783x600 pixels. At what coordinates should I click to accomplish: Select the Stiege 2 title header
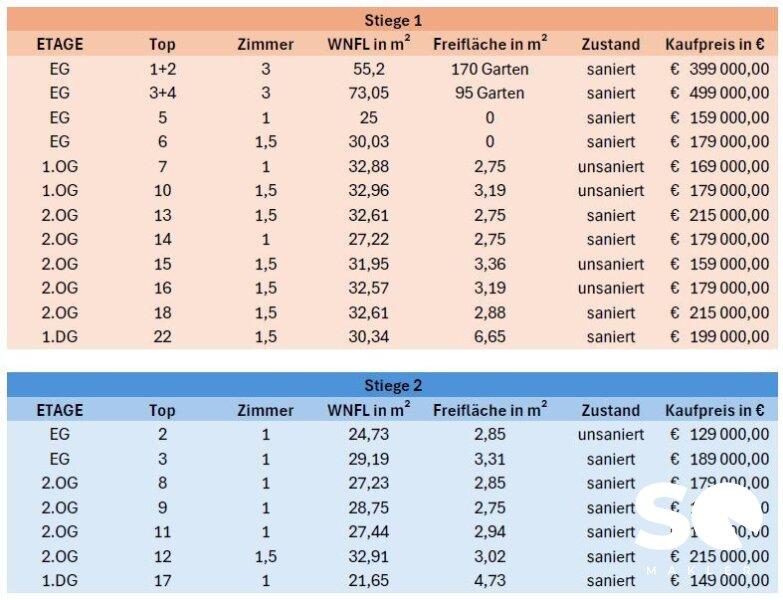(393, 386)
